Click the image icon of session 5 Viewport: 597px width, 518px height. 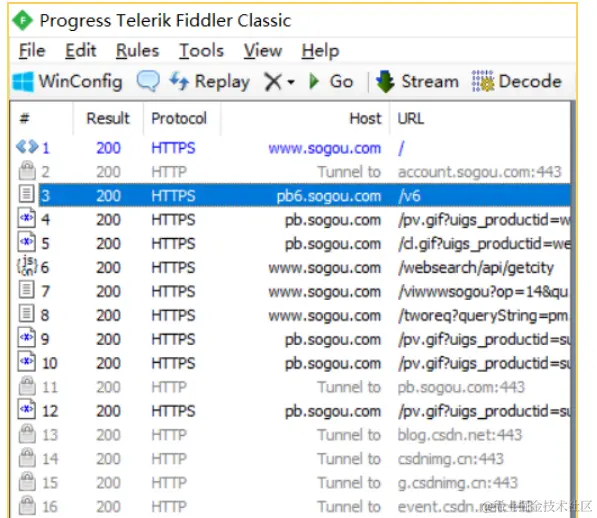coord(27,242)
